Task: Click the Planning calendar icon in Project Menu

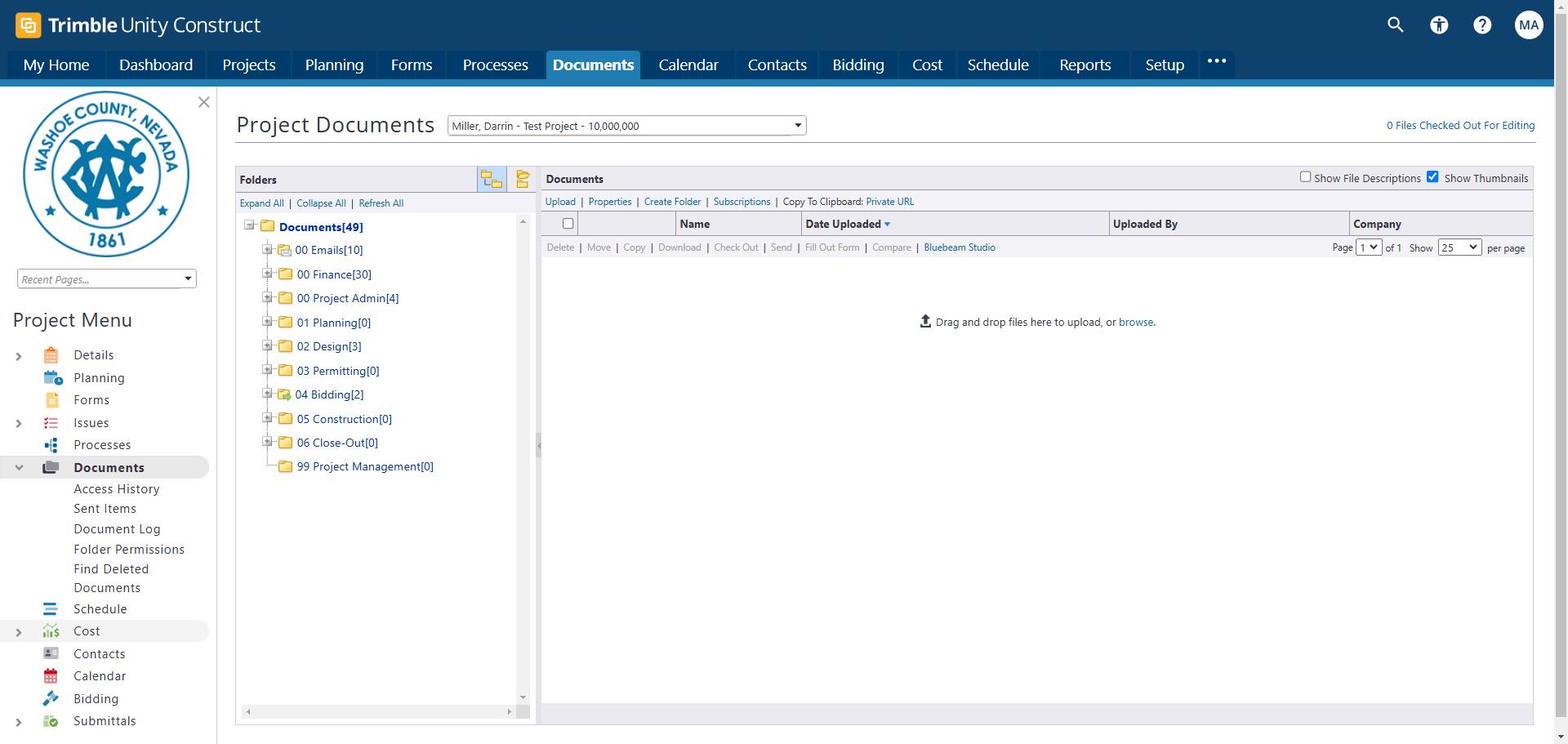Action: point(52,378)
